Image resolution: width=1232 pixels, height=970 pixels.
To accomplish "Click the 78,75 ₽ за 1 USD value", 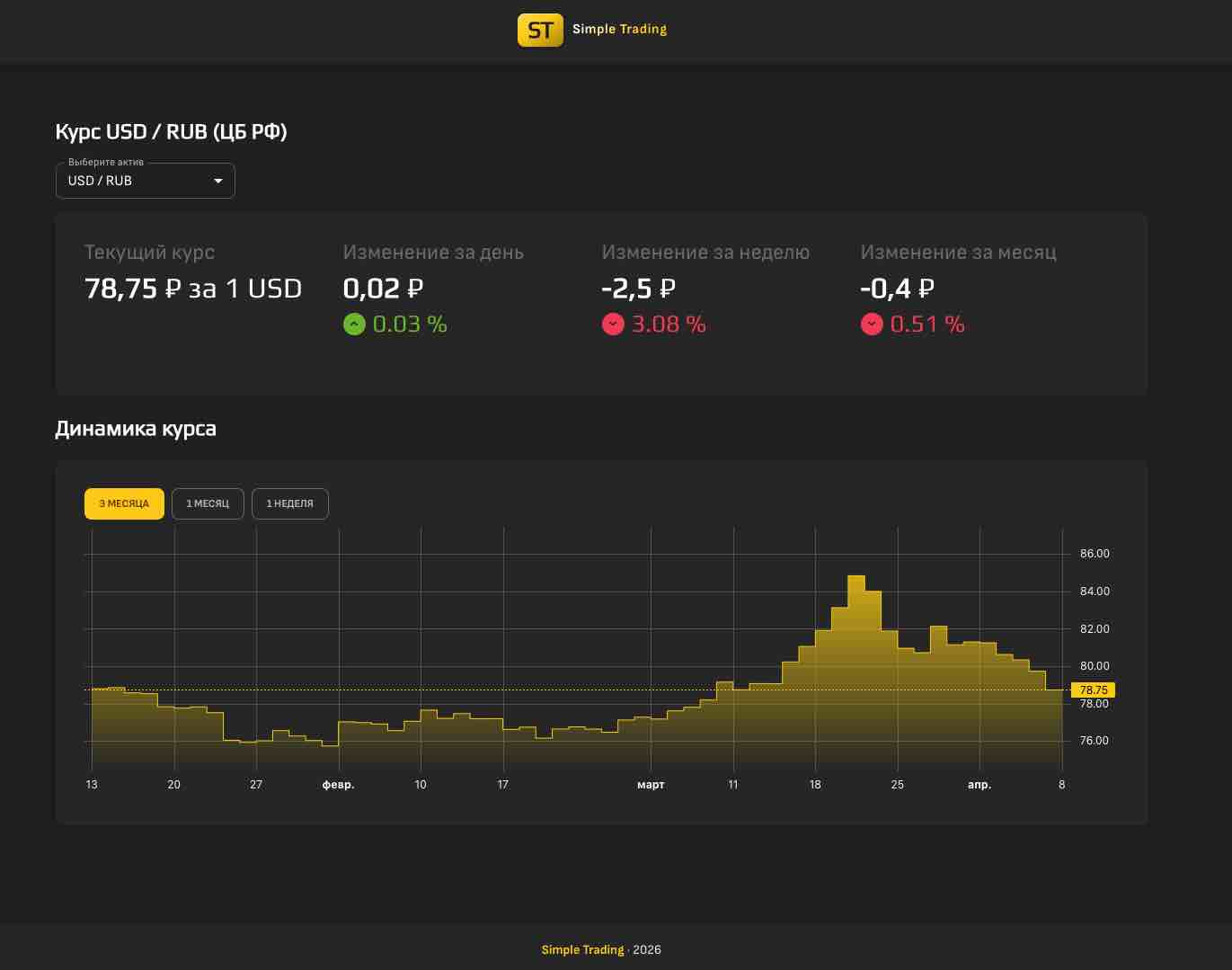I will (x=192, y=289).
